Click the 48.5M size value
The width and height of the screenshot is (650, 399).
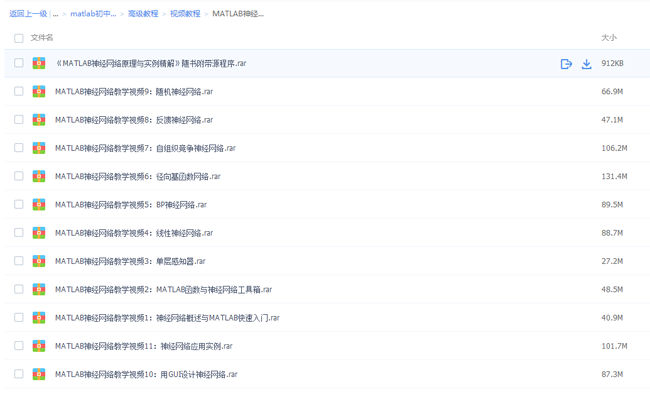coord(612,290)
